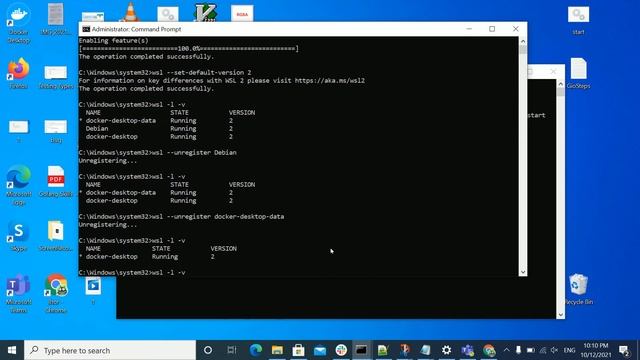Show hidden system tray icons
640x360 pixels.
click(x=507, y=350)
